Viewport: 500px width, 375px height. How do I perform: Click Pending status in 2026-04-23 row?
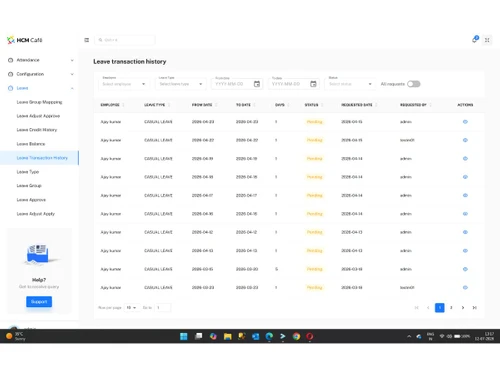314,122
